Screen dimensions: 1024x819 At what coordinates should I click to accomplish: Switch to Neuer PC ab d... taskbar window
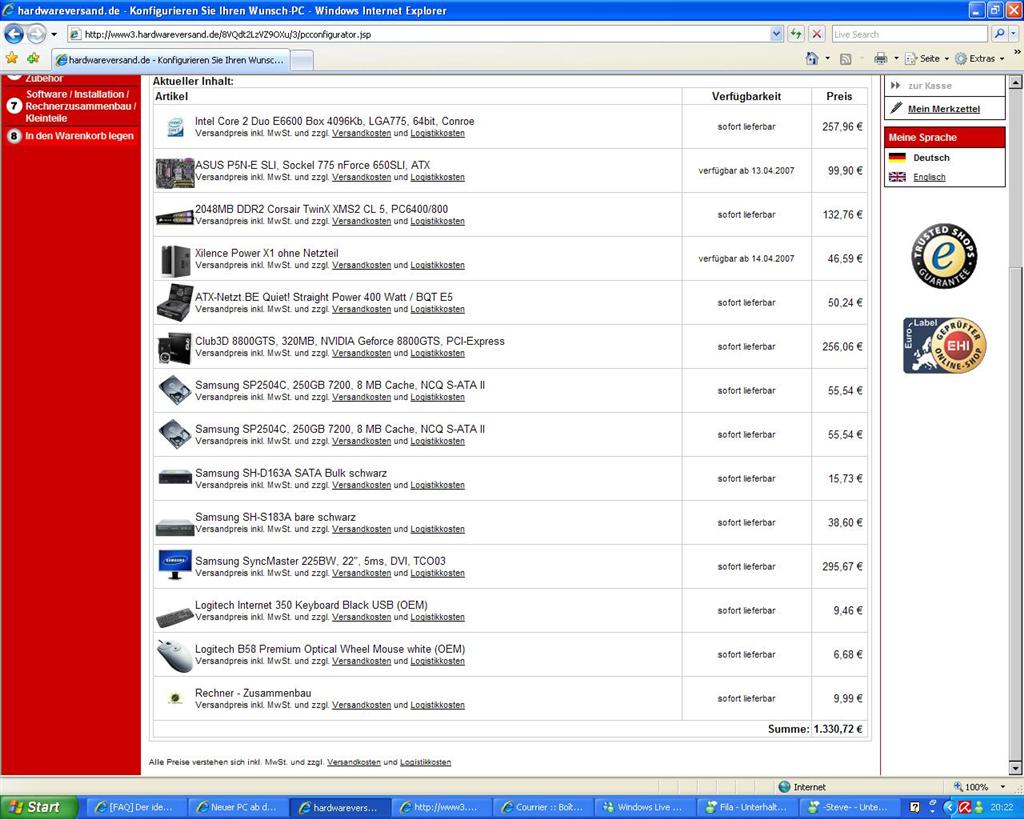[237, 807]
